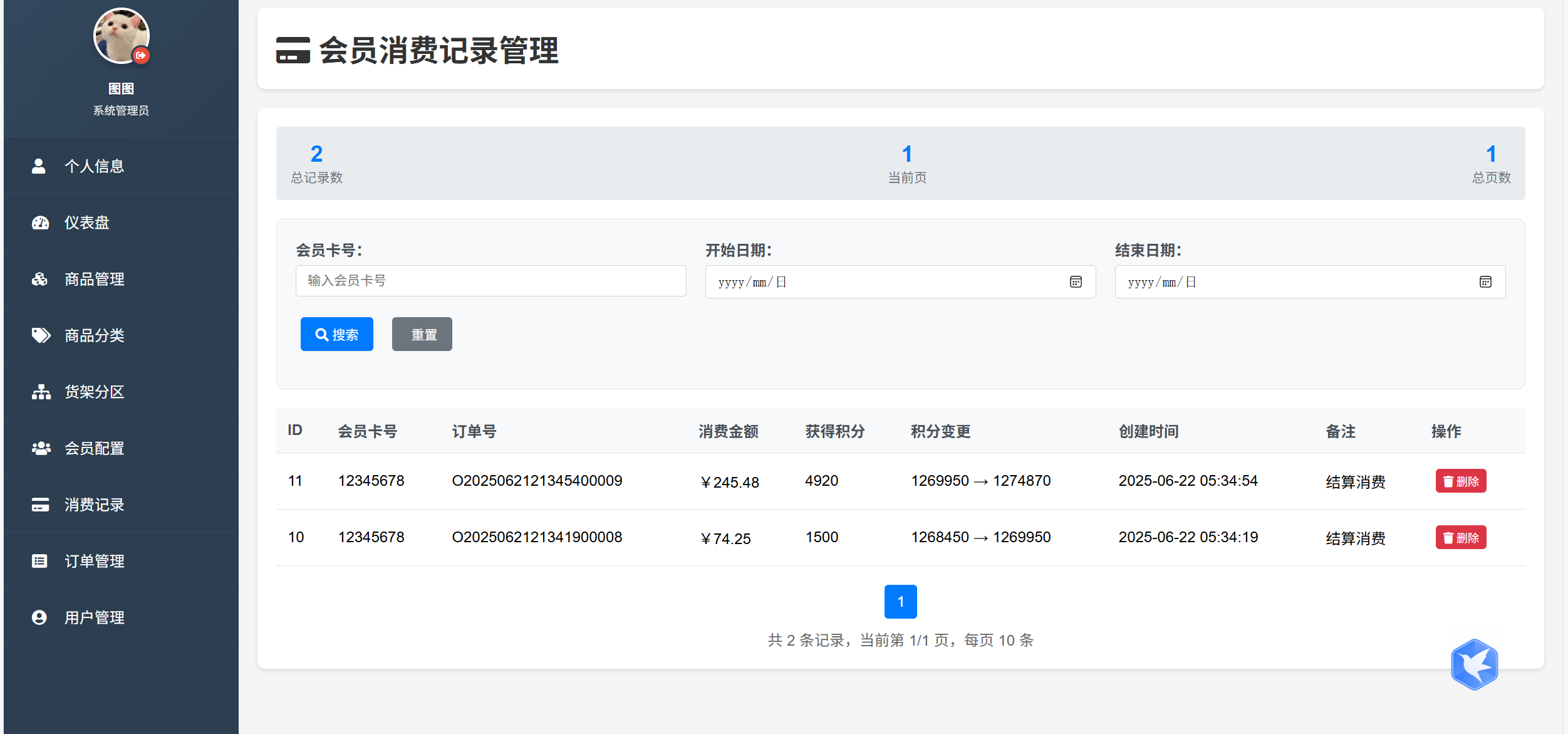The width and height of the screenshot is (1568, 734).
Task: Click the blue bird floating assistant icon
Action: coord(1474,664)
